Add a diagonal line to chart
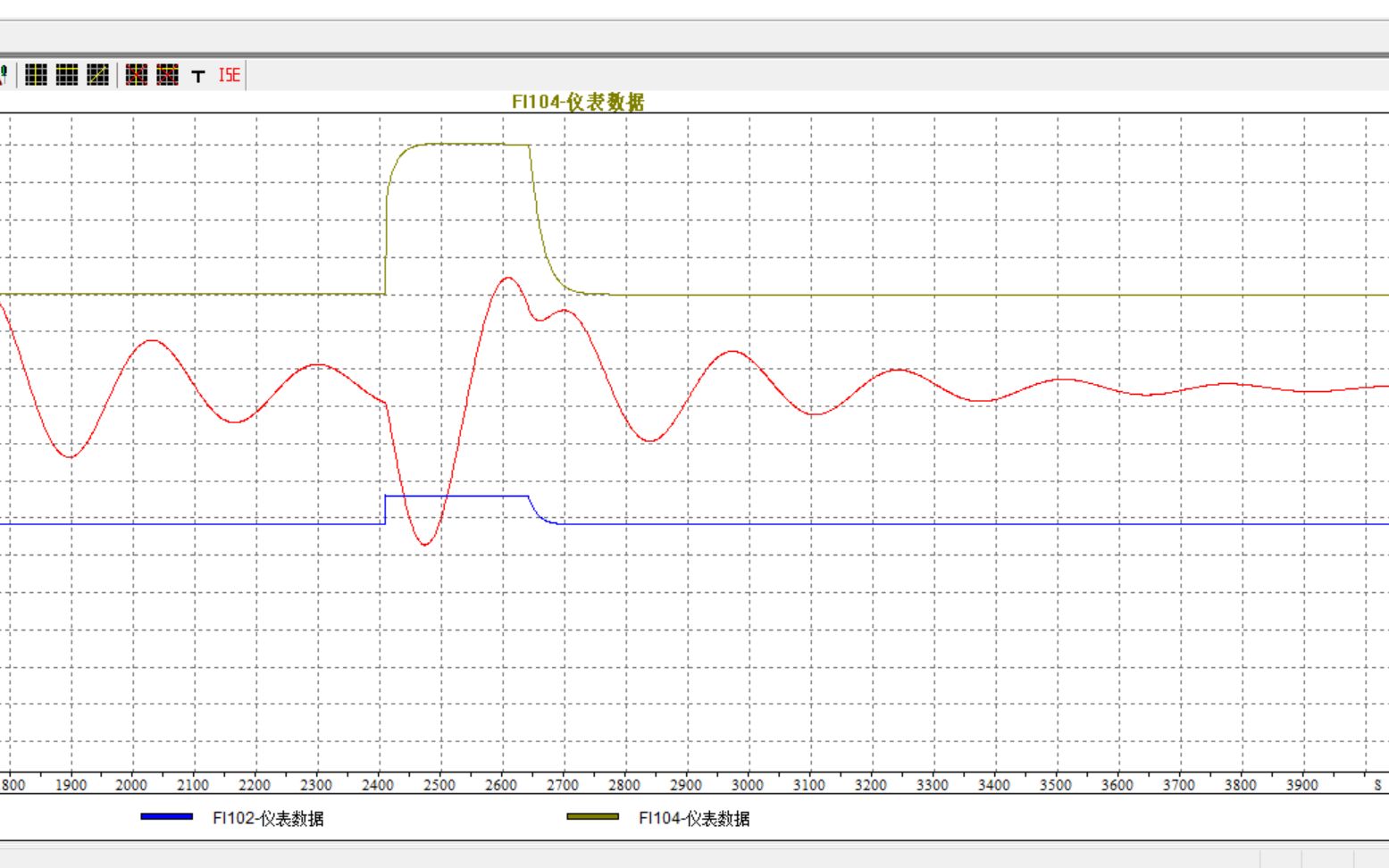Image resolution: width=1389 pixels, height=868 pixels. 98,75
